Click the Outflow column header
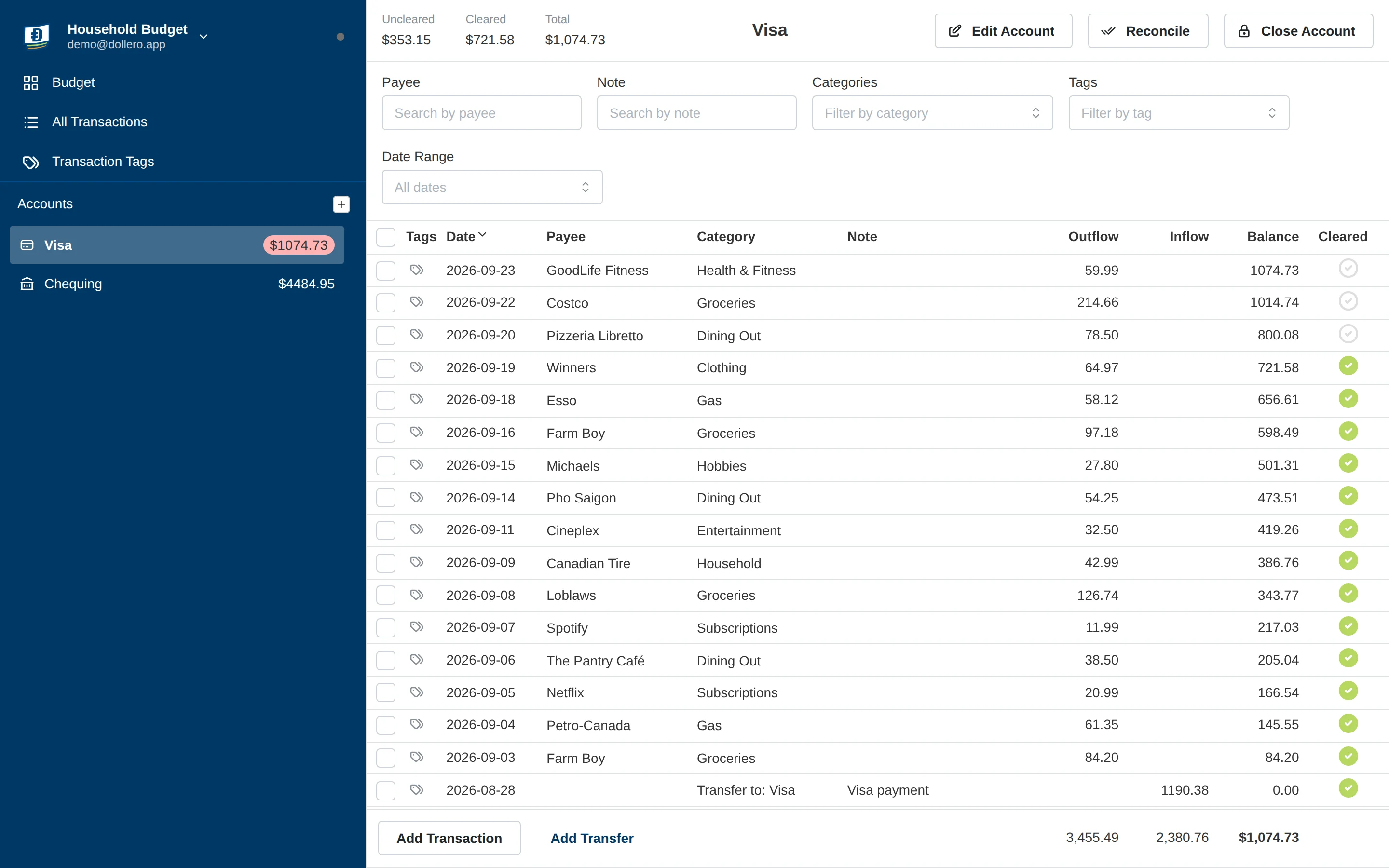The height and width of the screenshot is (868, 1389). tap(1093, 236)
